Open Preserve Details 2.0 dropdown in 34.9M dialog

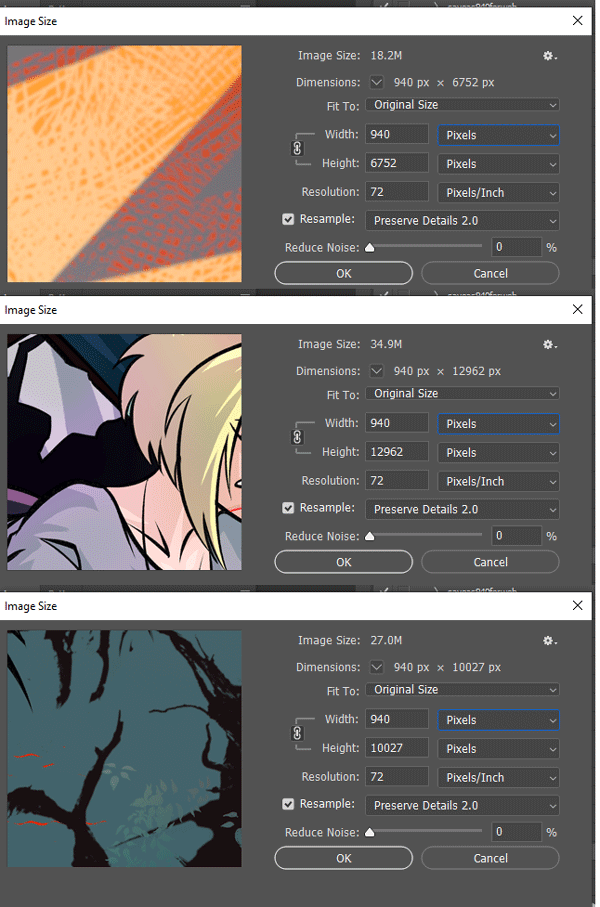[x=462, y=510]
